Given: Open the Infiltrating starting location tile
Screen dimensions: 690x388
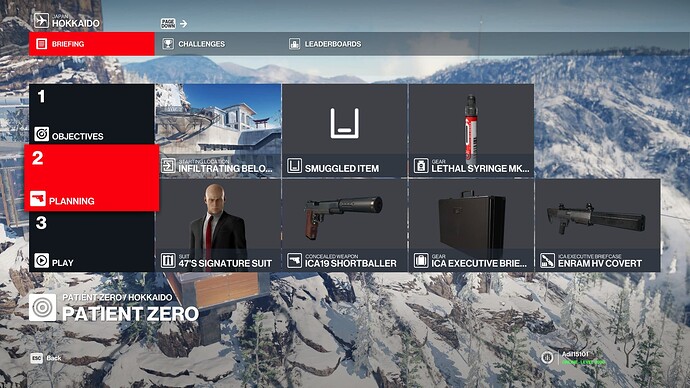Looking at the screenshot, I should pos(218,131).
